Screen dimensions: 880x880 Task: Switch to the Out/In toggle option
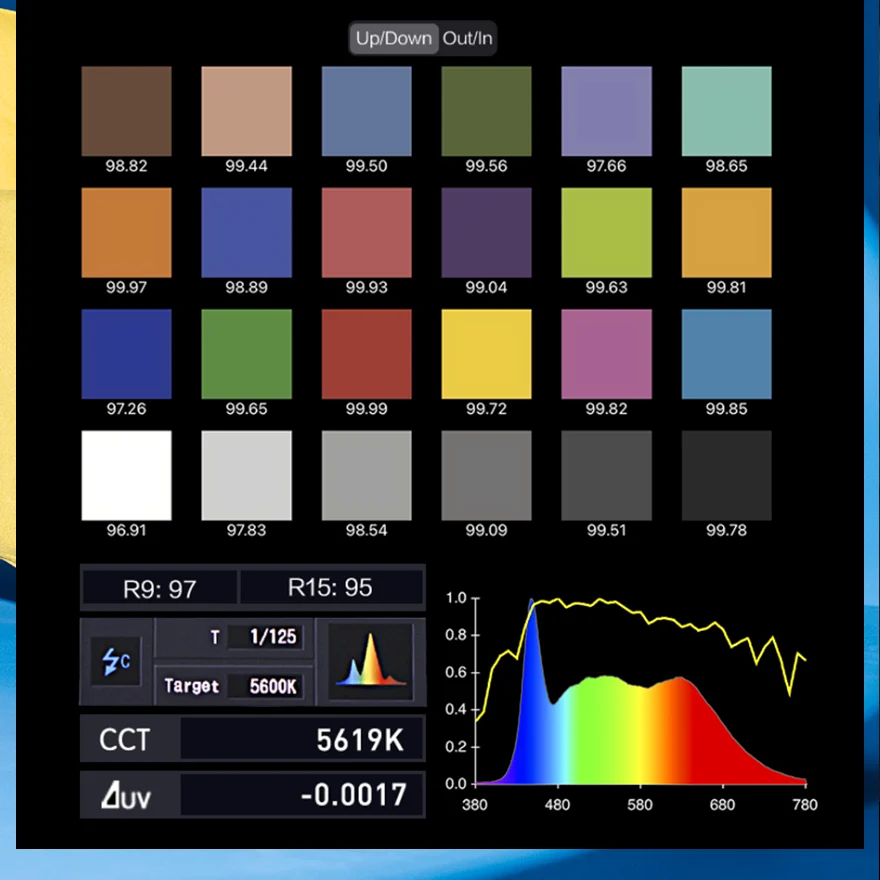click(x=468, y=39)
